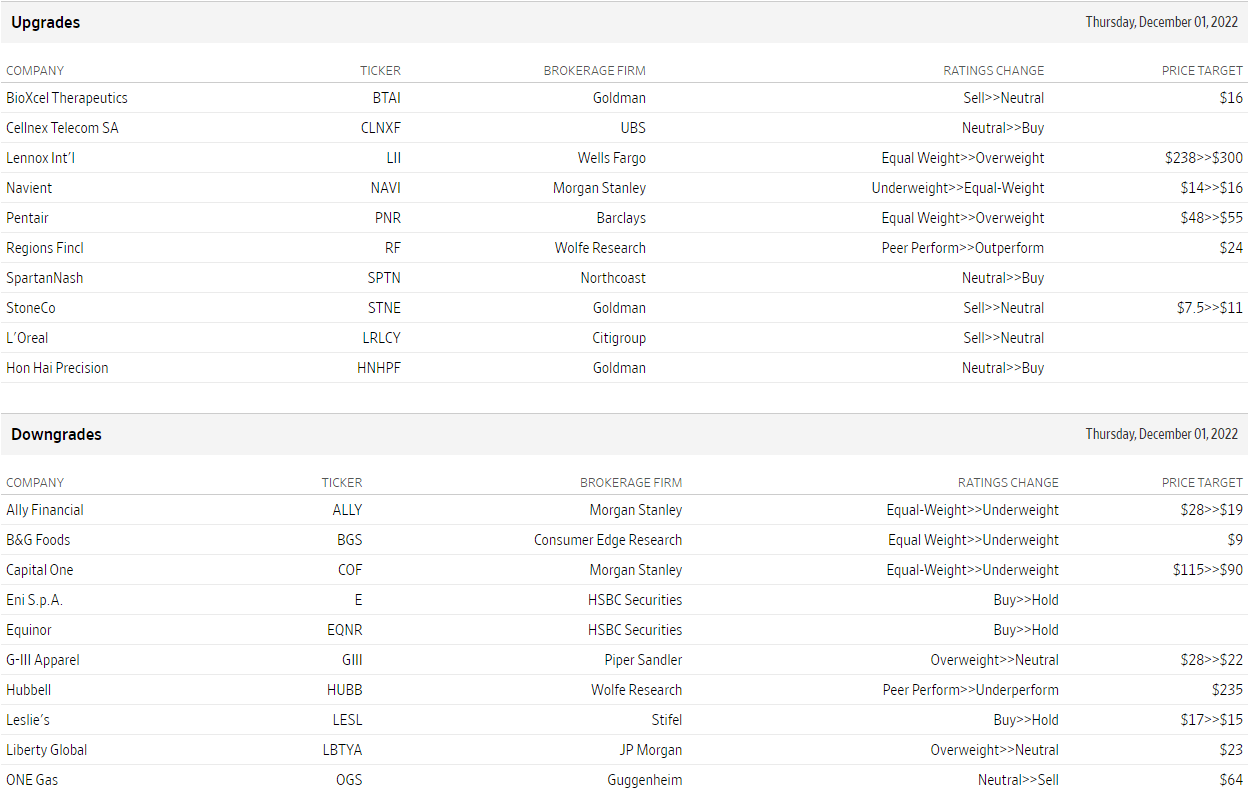Click the Downgrades section heading
This screenshot has height=793, width=1252.
tap(56, 434)
